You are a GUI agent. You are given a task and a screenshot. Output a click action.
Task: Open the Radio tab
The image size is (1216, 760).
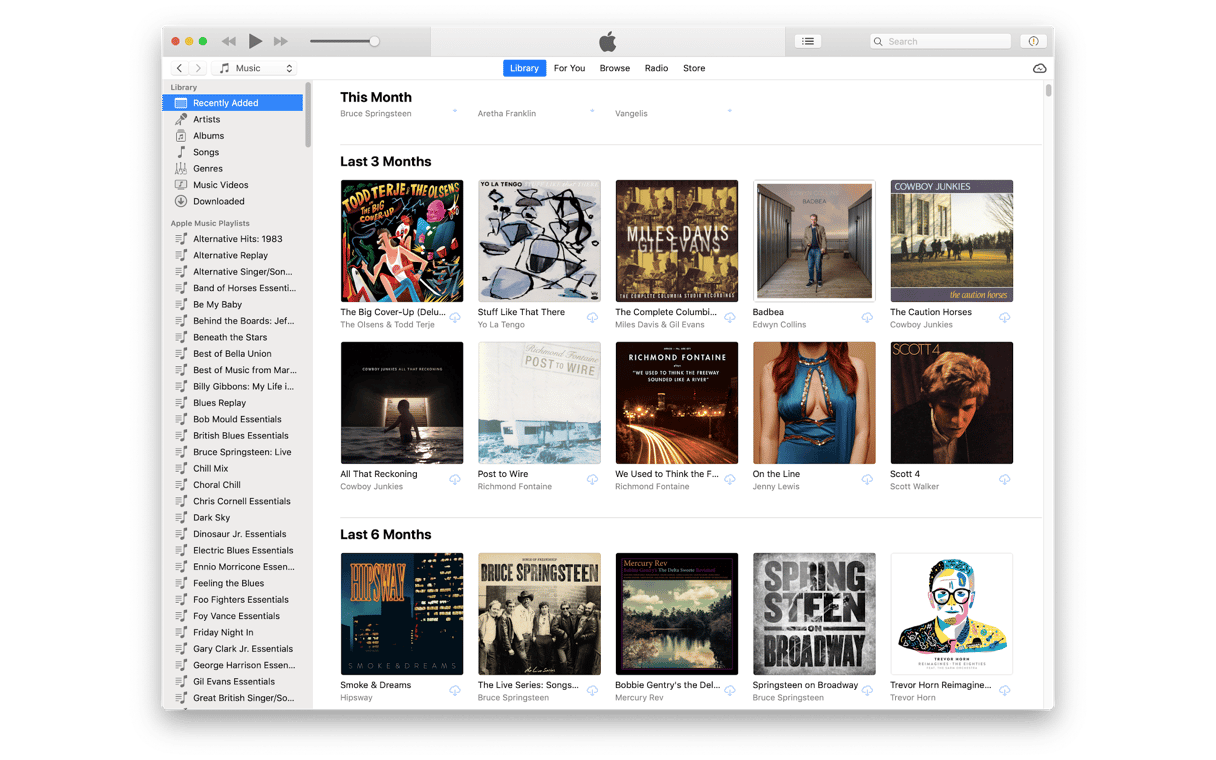656,68
